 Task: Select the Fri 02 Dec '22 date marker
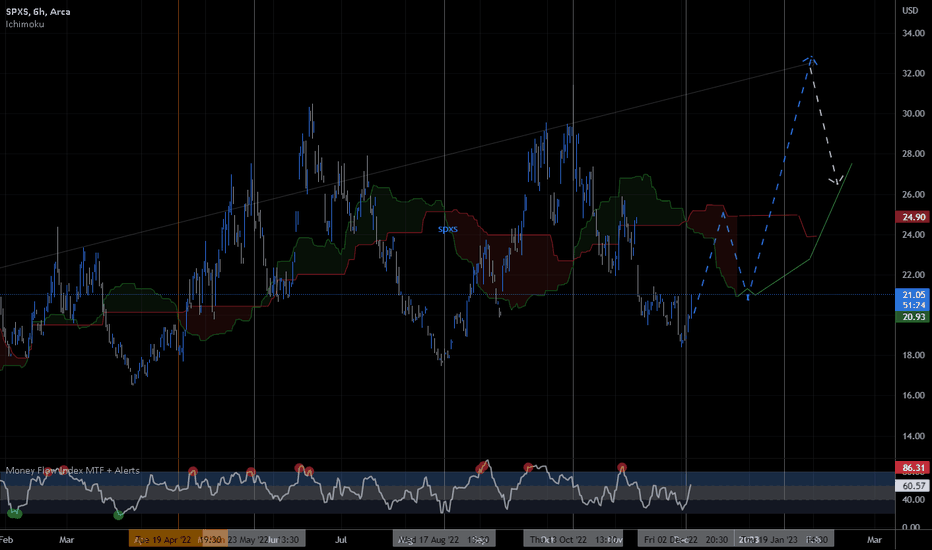686,539
